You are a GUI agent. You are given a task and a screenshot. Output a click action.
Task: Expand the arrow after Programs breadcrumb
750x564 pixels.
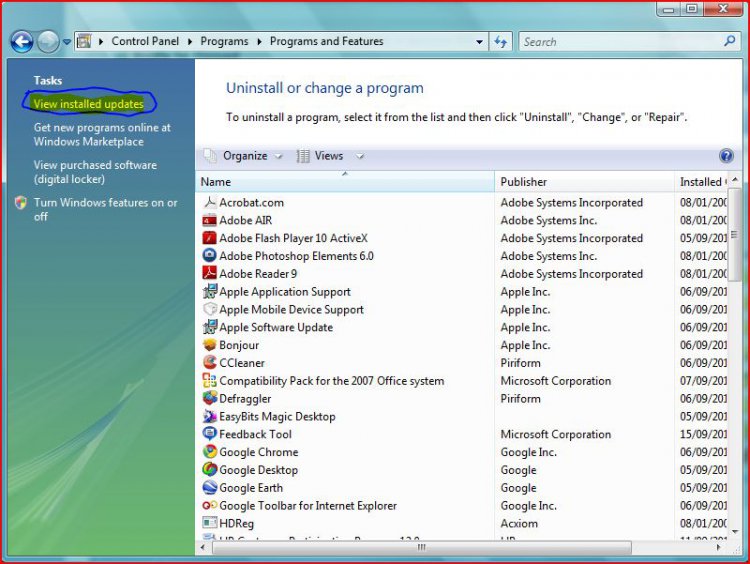259,42
